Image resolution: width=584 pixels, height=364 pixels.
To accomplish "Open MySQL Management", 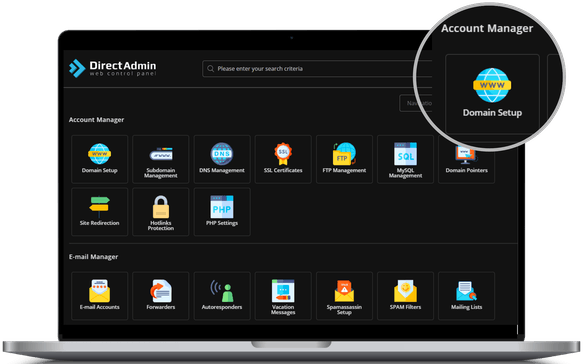I will tap(405, 159).
